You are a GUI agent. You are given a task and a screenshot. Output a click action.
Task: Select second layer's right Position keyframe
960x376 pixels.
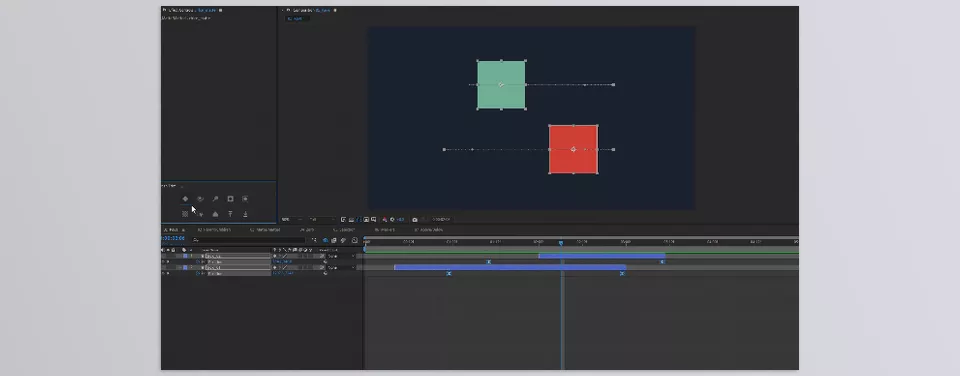[622, 273]
